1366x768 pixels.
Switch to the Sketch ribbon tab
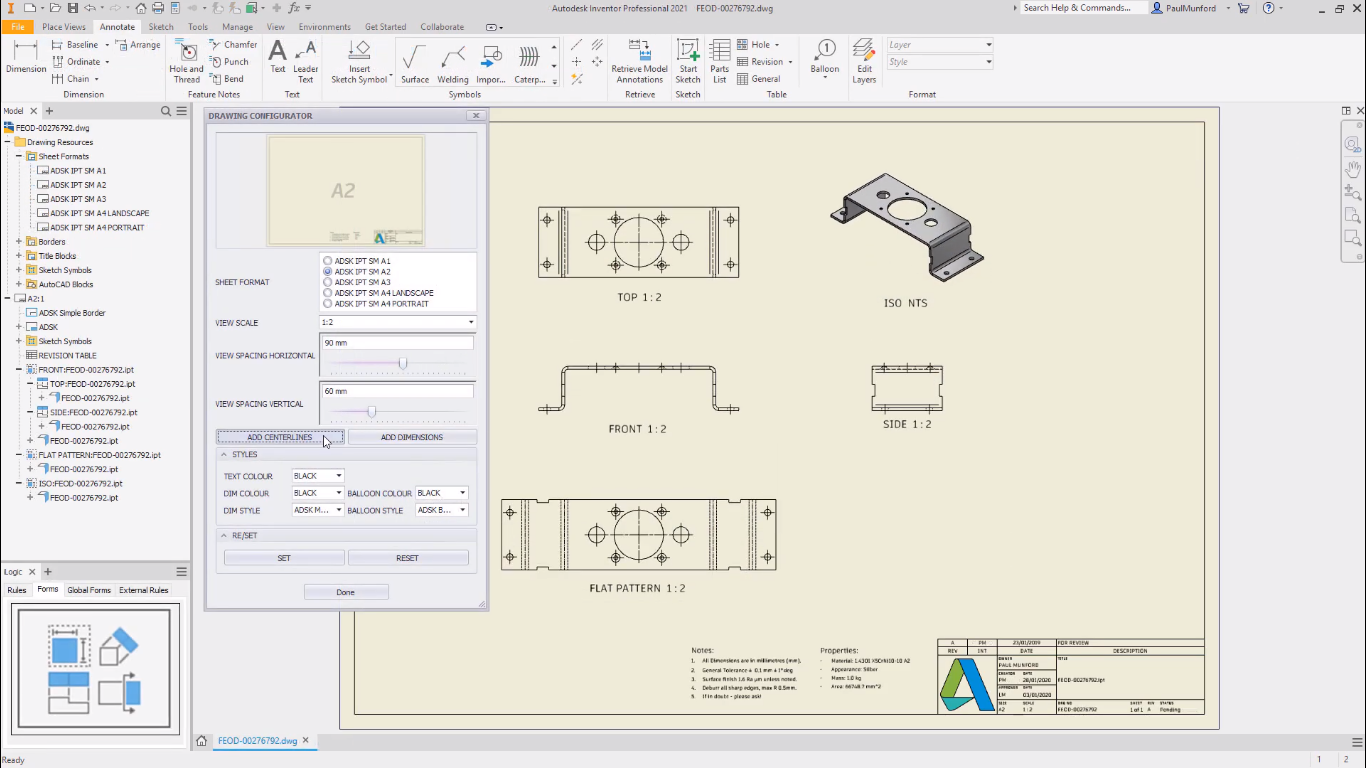click(161, 27)
